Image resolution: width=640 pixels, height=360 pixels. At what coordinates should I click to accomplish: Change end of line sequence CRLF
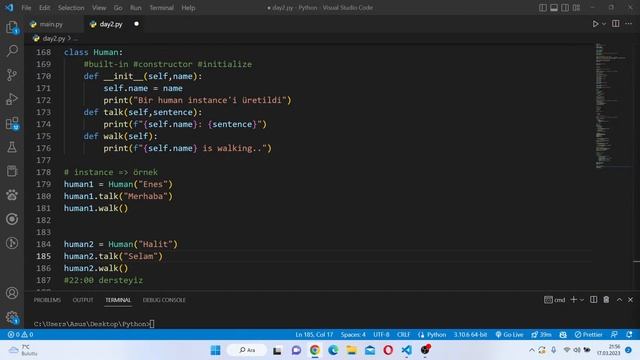403,335
